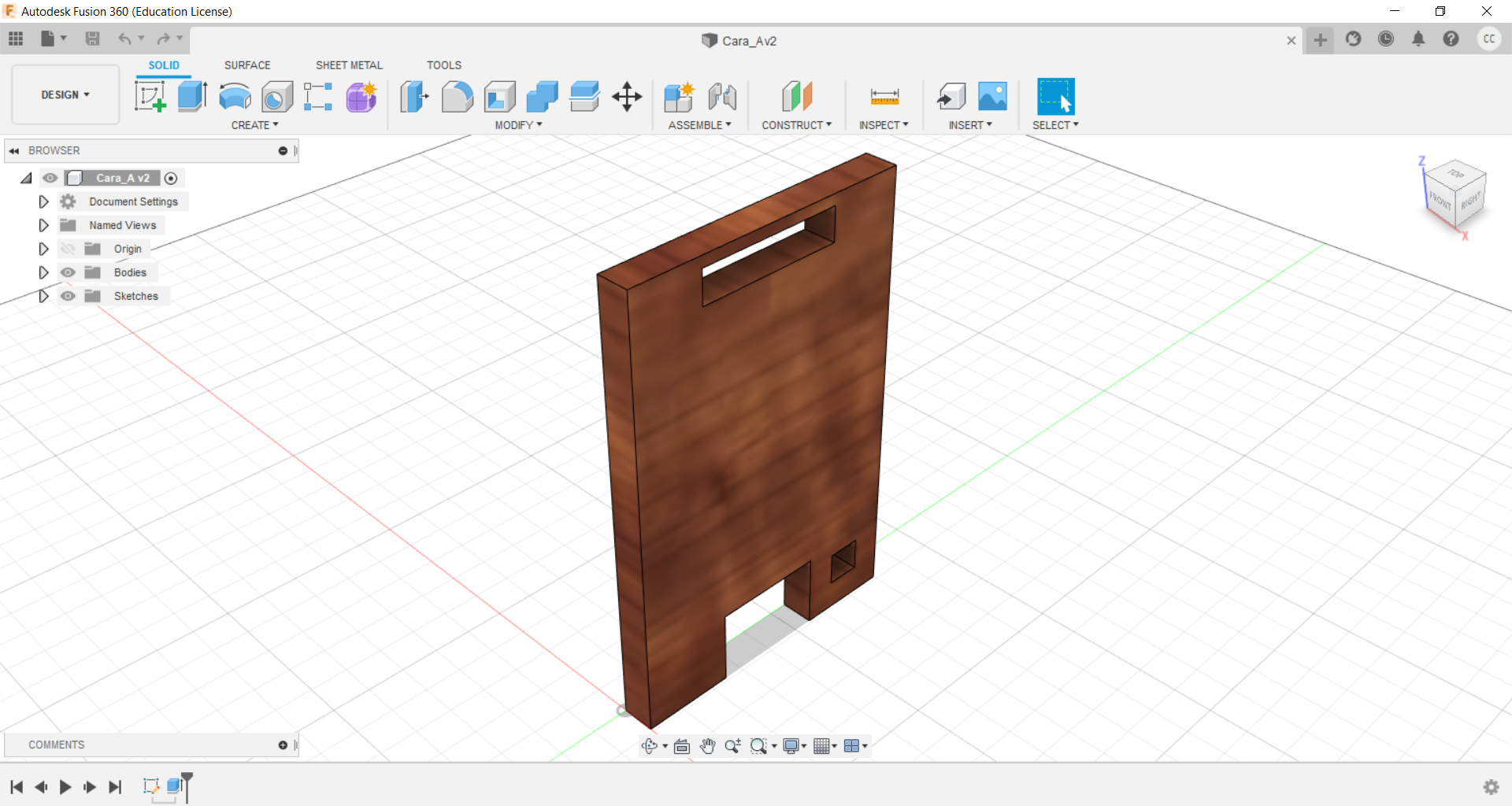This screenshot has width=1512, height=806.
Task: Select the Create Sketch tool
Action: pyautogui.click(x=150, y=97)
